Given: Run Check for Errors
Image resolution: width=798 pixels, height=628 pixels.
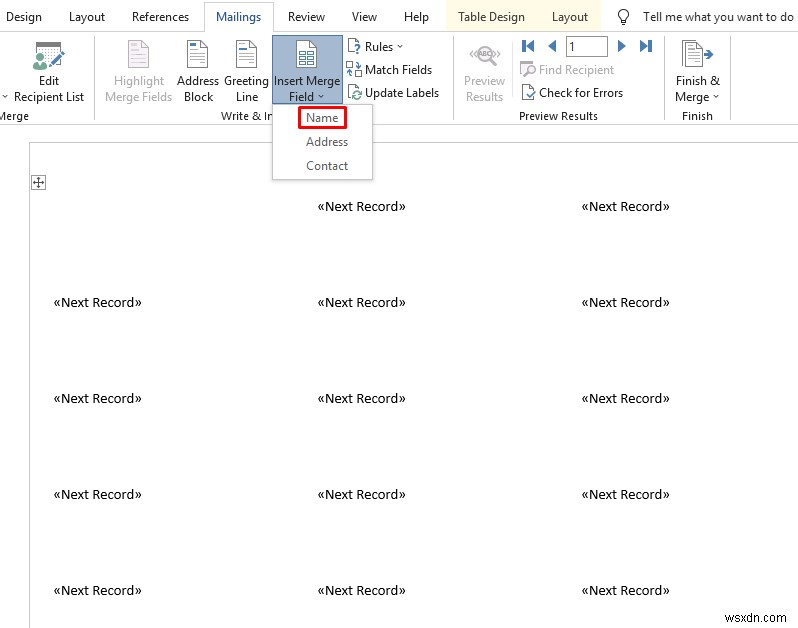Looking at the screenshot, I should pos(572,93).
